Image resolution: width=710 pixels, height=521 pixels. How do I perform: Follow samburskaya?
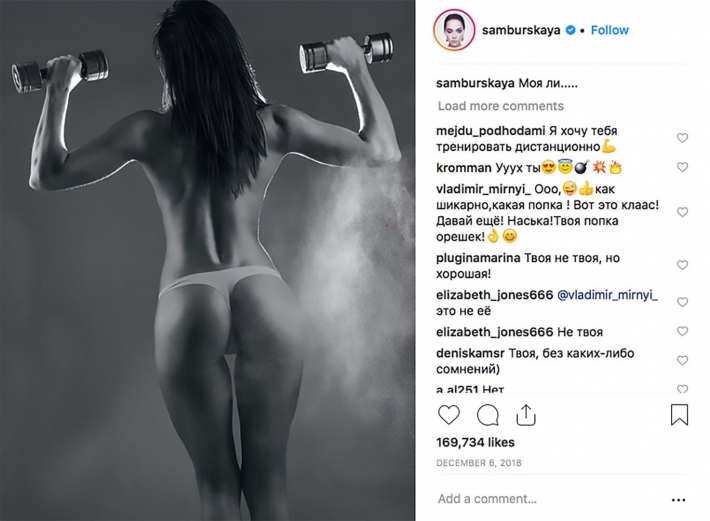point(609,30)
